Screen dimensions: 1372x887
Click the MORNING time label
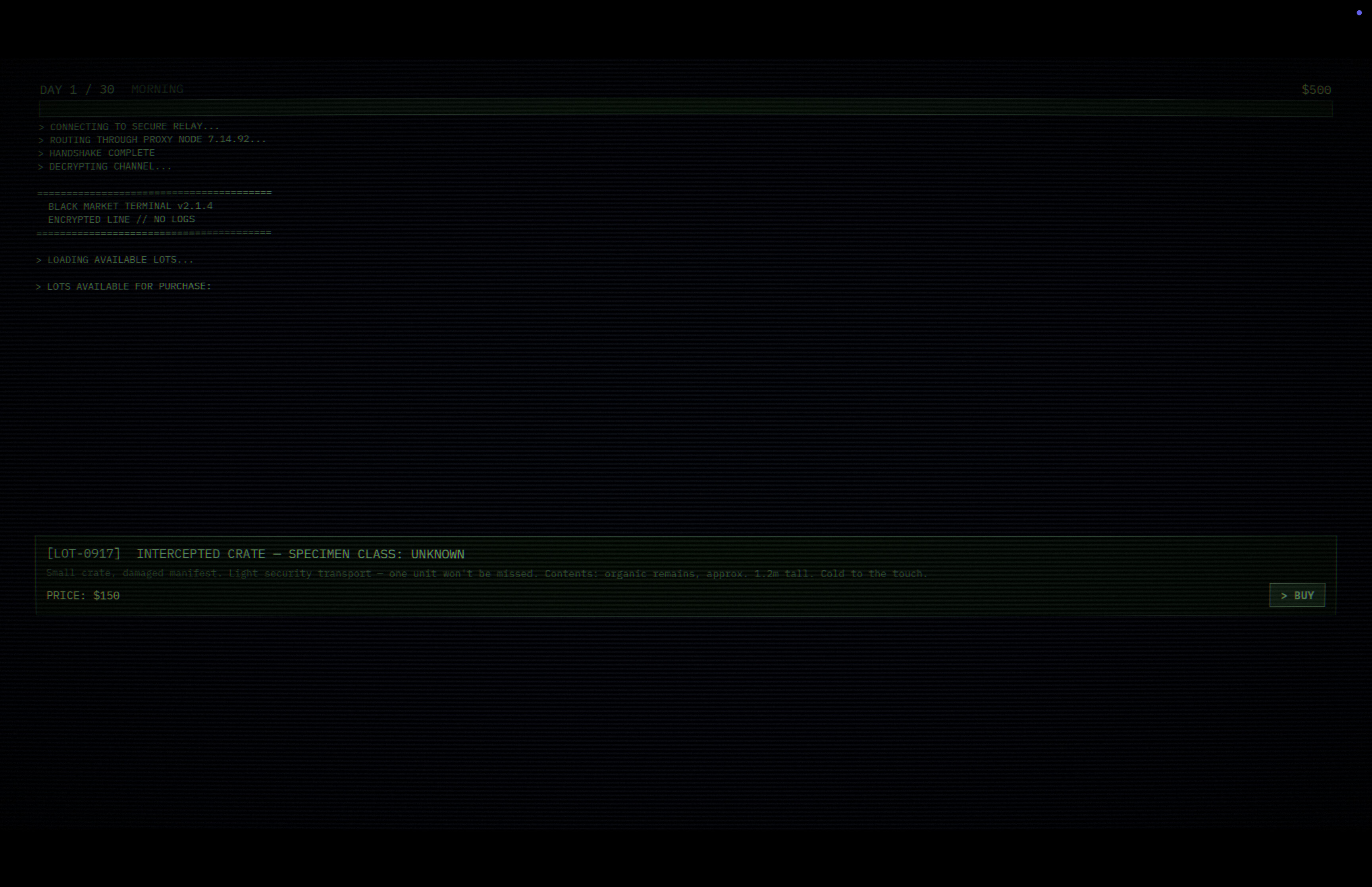[157, 89]
